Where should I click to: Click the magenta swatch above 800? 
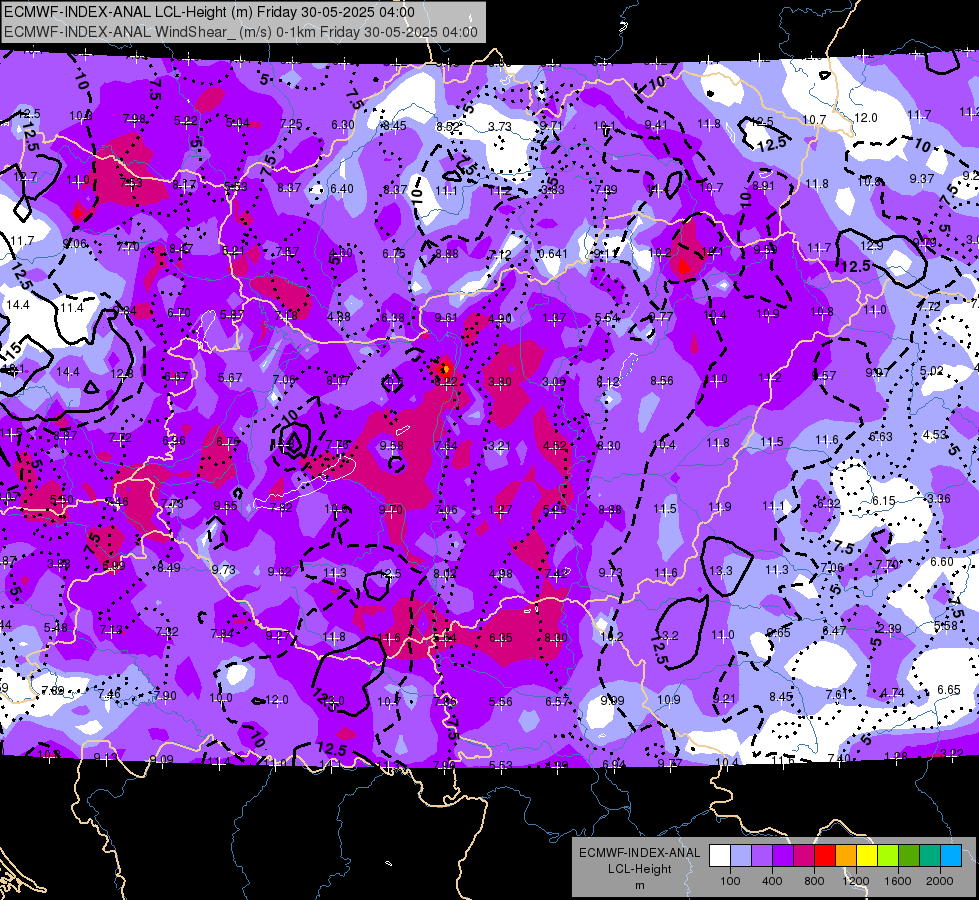[804, 856]
